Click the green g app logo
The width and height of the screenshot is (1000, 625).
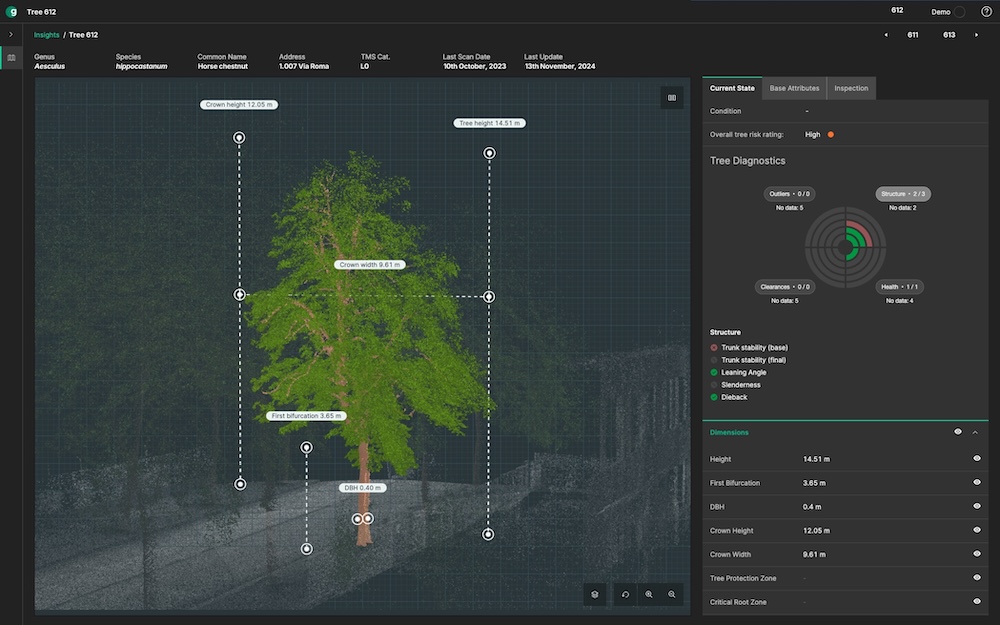11,11
